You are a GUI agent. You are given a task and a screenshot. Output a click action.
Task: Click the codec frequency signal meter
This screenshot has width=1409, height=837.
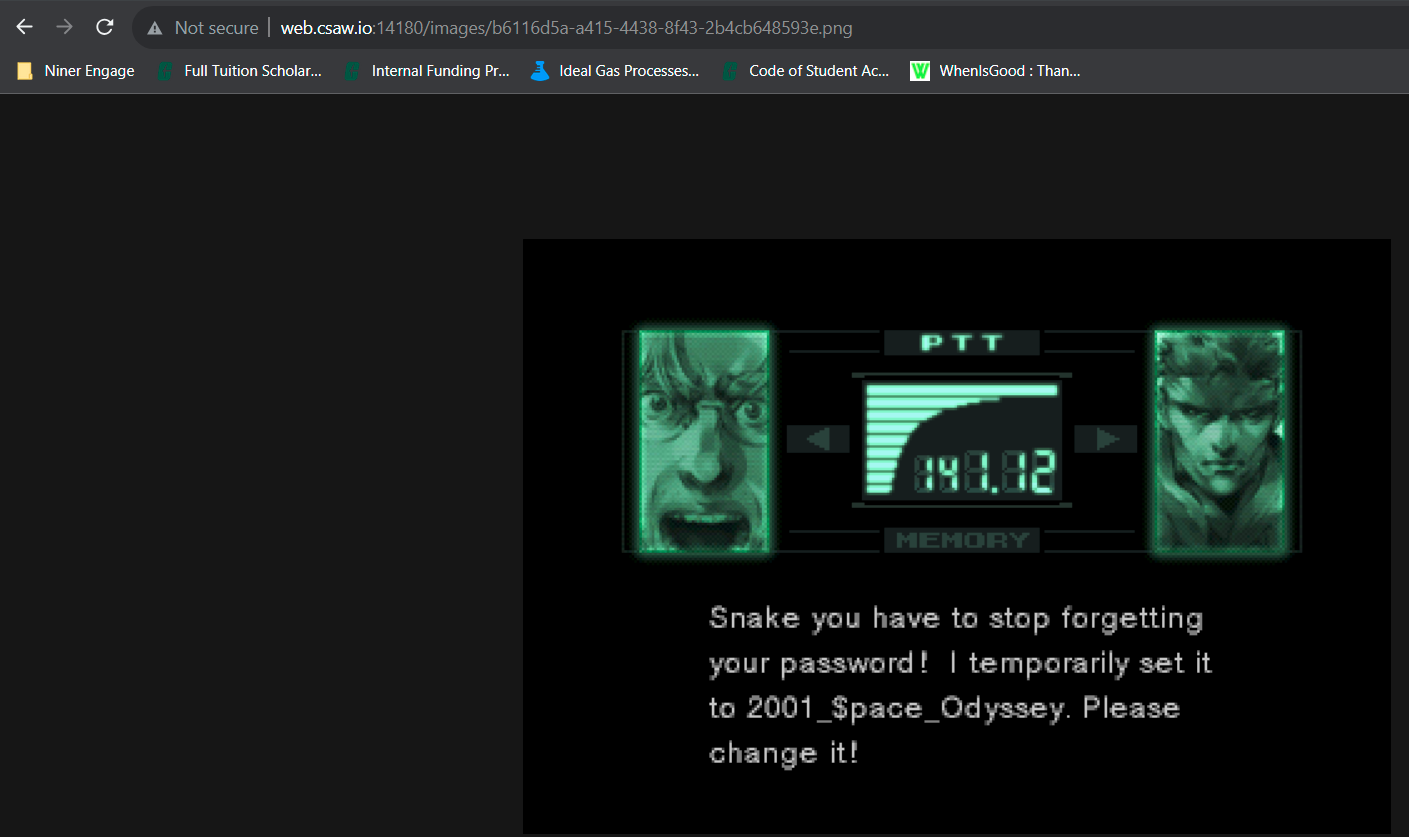[962, 440]
